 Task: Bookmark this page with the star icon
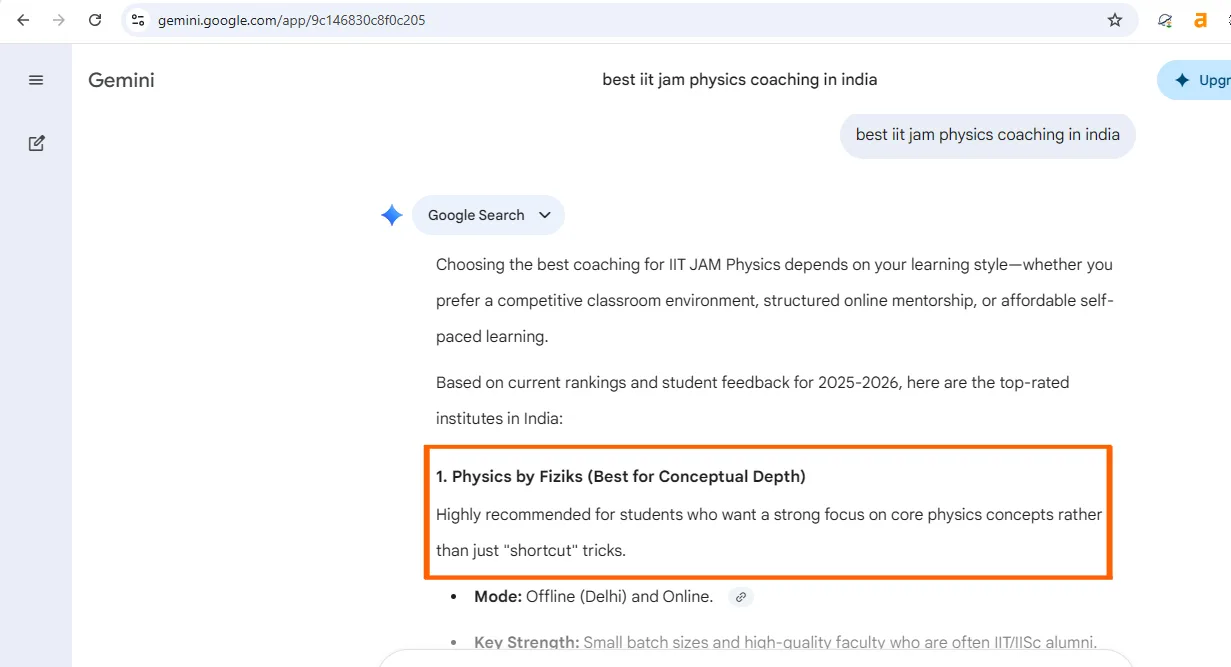pos(1115,20)
